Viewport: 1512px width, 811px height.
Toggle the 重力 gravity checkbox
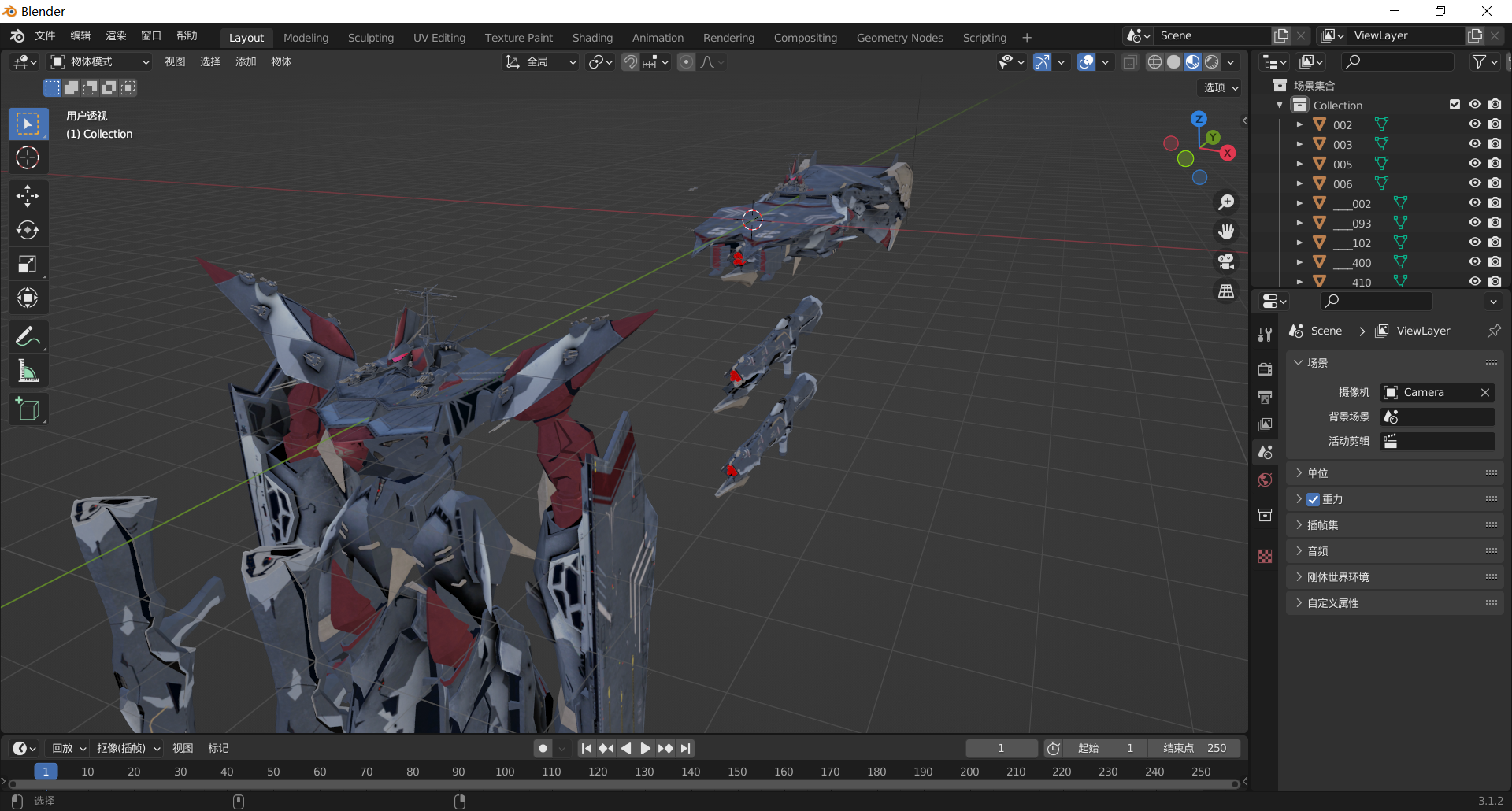point(1313,499)
